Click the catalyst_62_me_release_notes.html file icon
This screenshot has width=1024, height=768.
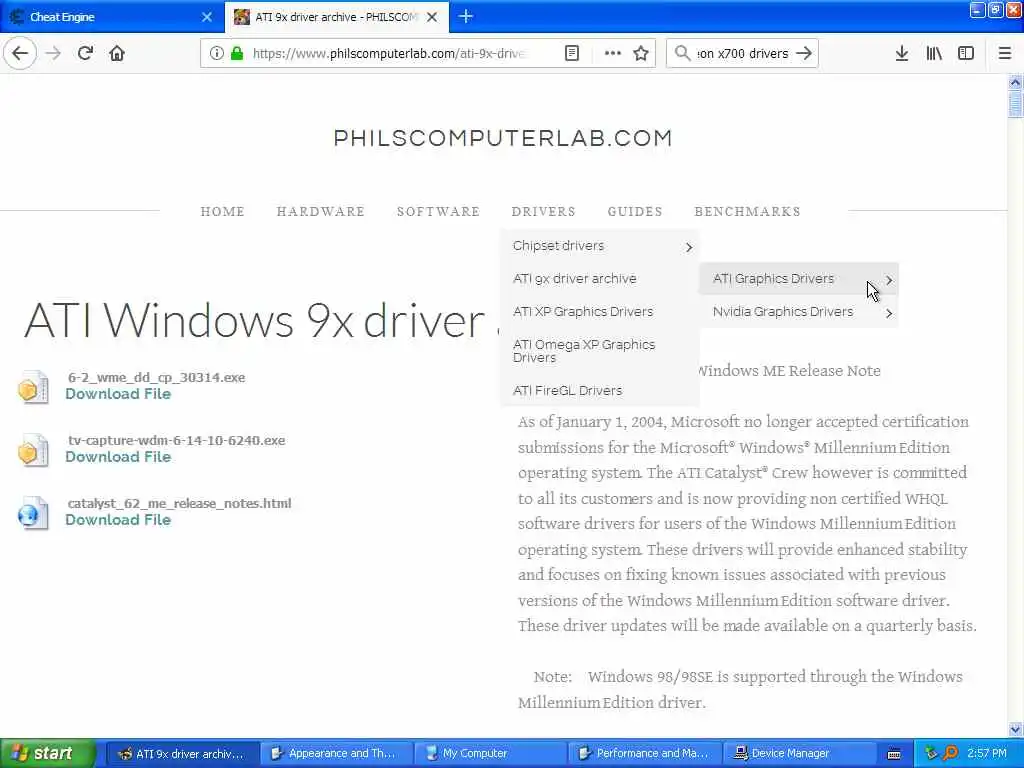[x=33, y=513]
